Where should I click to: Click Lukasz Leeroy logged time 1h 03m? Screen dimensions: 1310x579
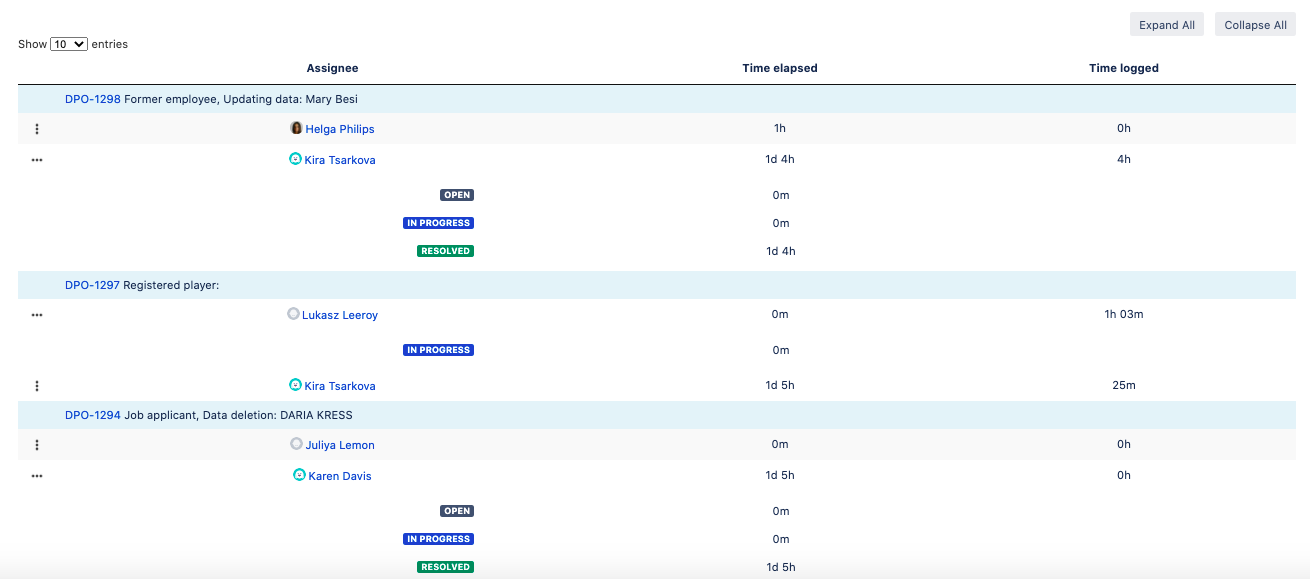point(1124,315)
